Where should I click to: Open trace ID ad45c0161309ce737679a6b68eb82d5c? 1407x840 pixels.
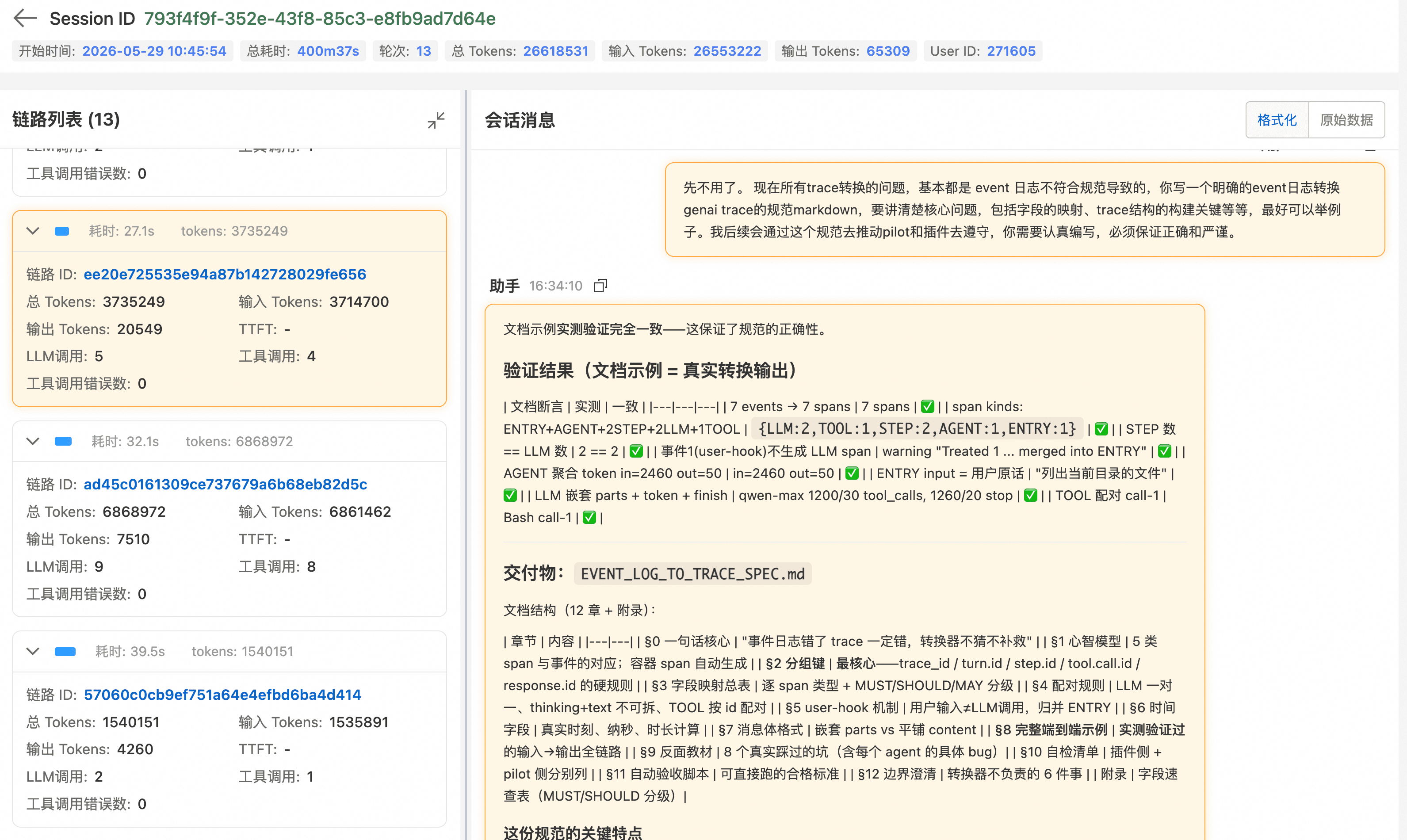coord(225,485)
